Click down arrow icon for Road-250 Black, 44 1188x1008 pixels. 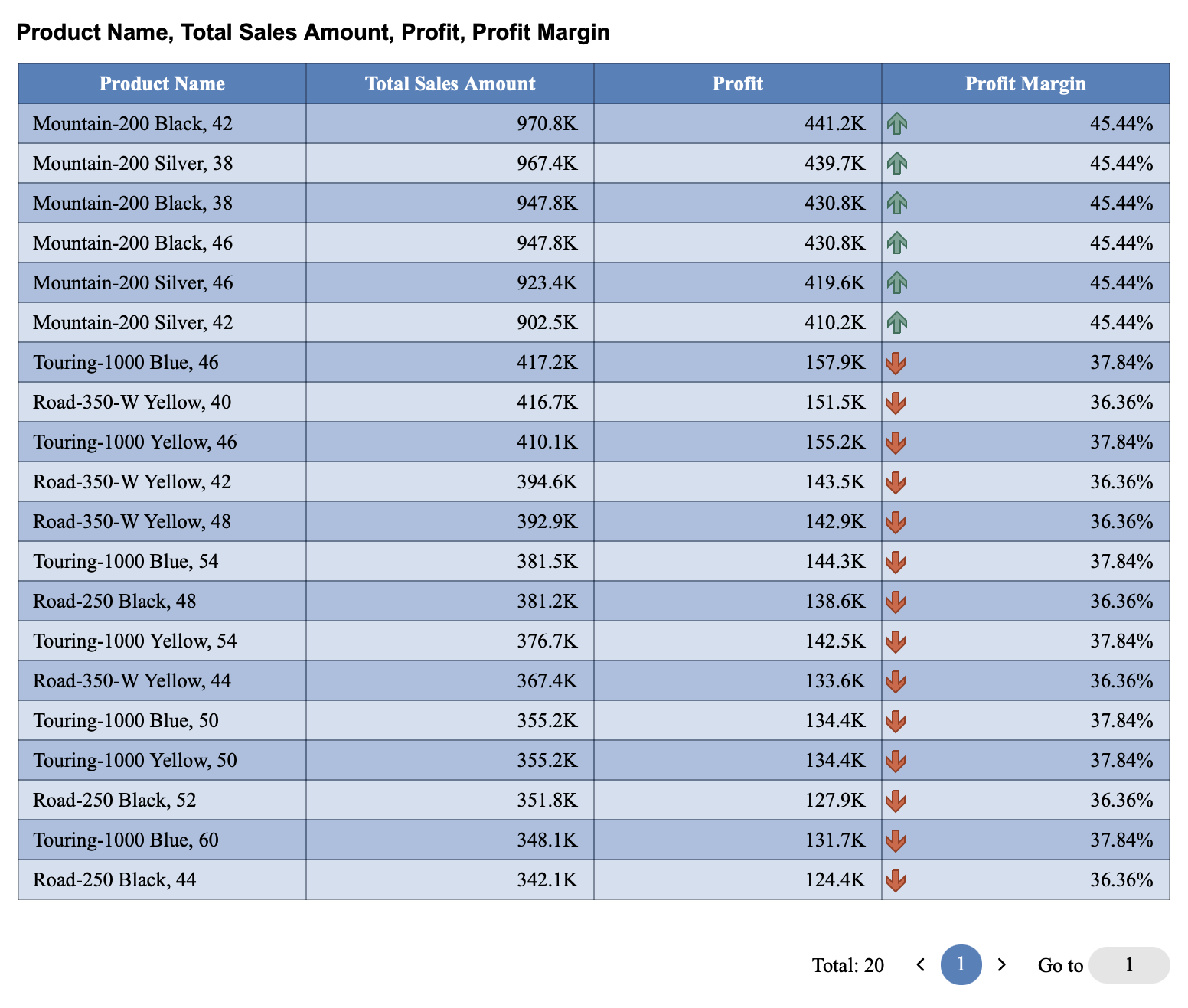[896, 880]
